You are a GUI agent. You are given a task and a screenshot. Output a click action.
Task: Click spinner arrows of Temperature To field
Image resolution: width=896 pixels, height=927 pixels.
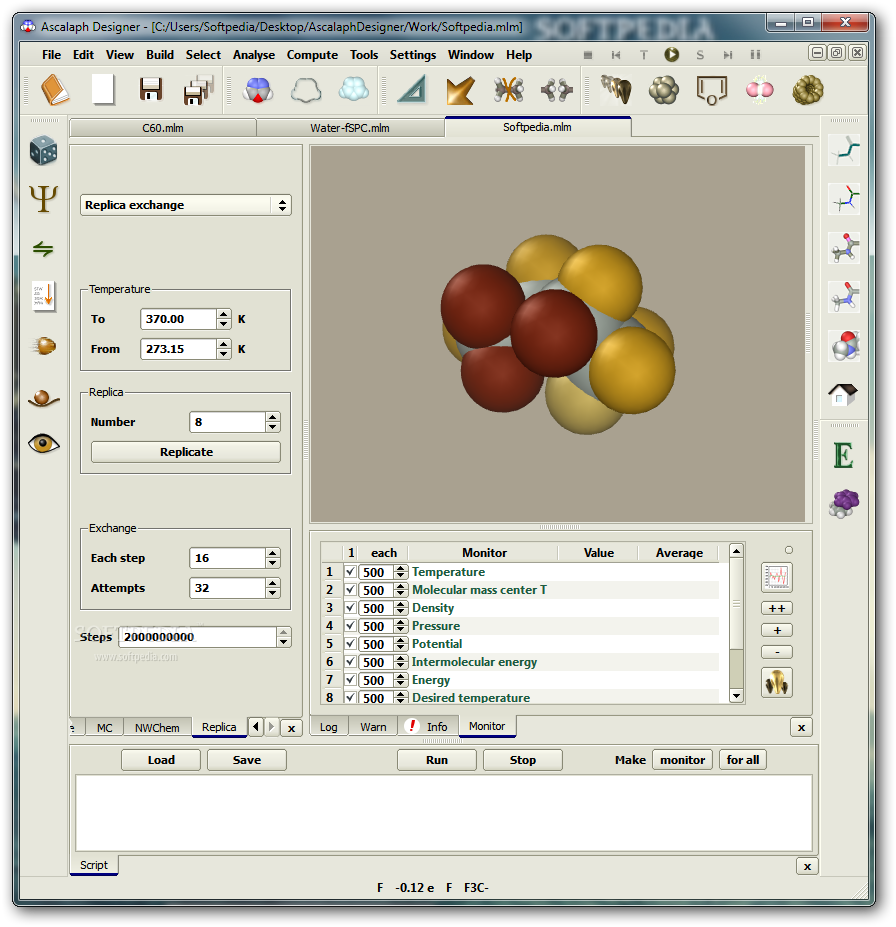(223, 319)
